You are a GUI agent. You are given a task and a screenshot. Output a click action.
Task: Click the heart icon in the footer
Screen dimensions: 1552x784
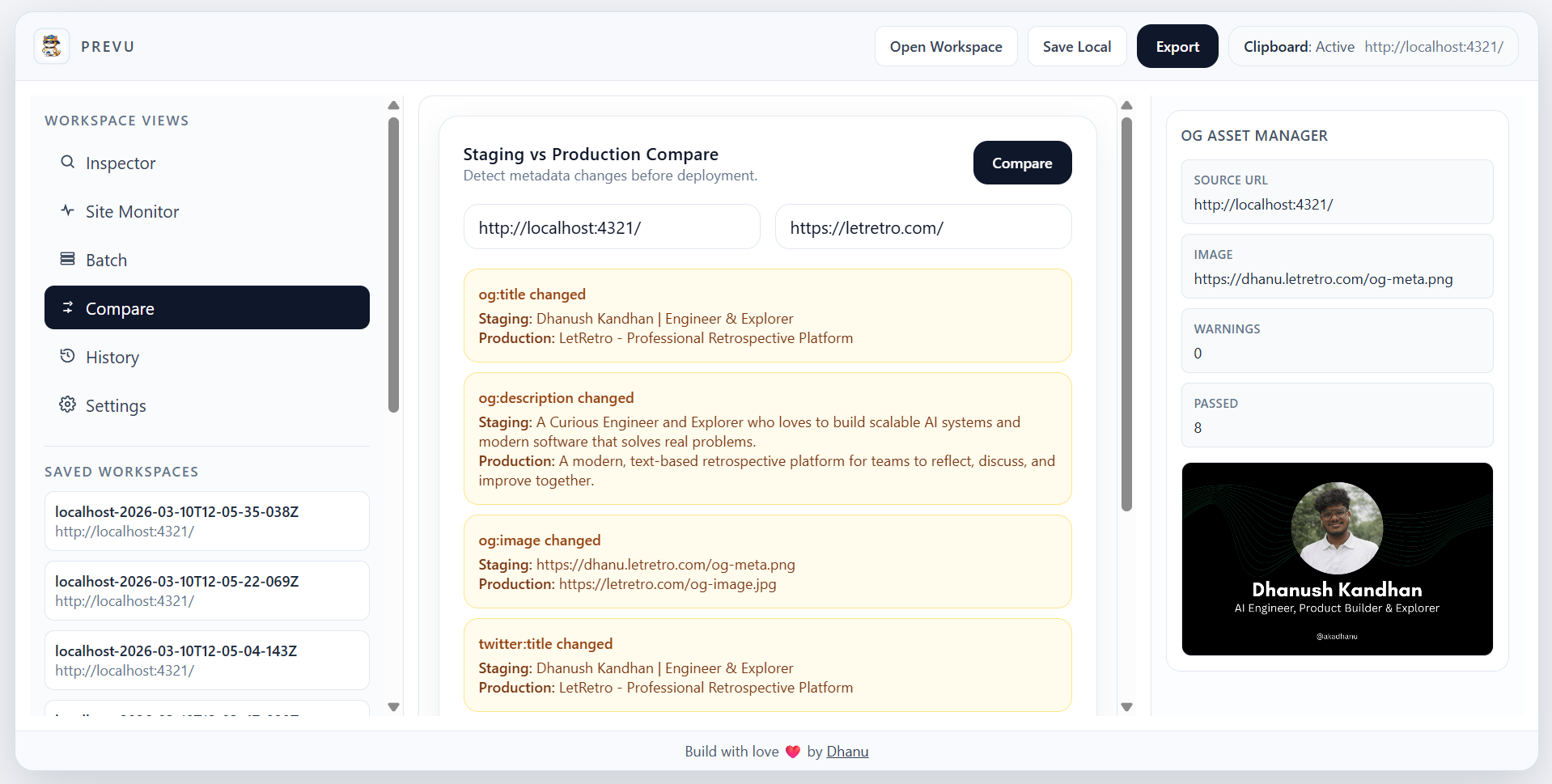pos(791,751)
